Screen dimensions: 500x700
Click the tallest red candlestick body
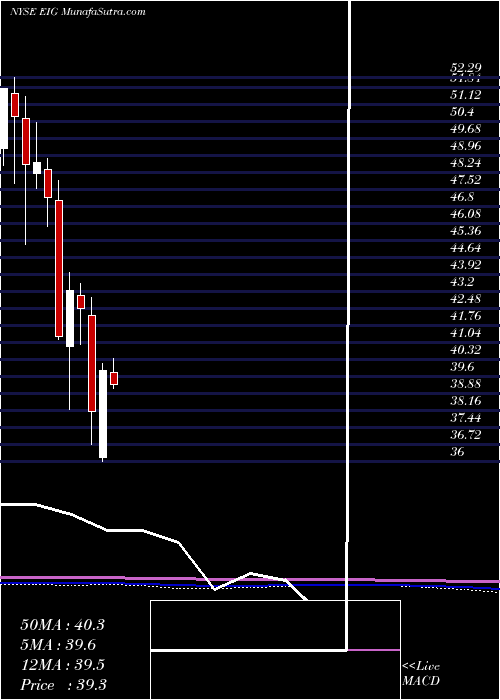pos(59,268)
